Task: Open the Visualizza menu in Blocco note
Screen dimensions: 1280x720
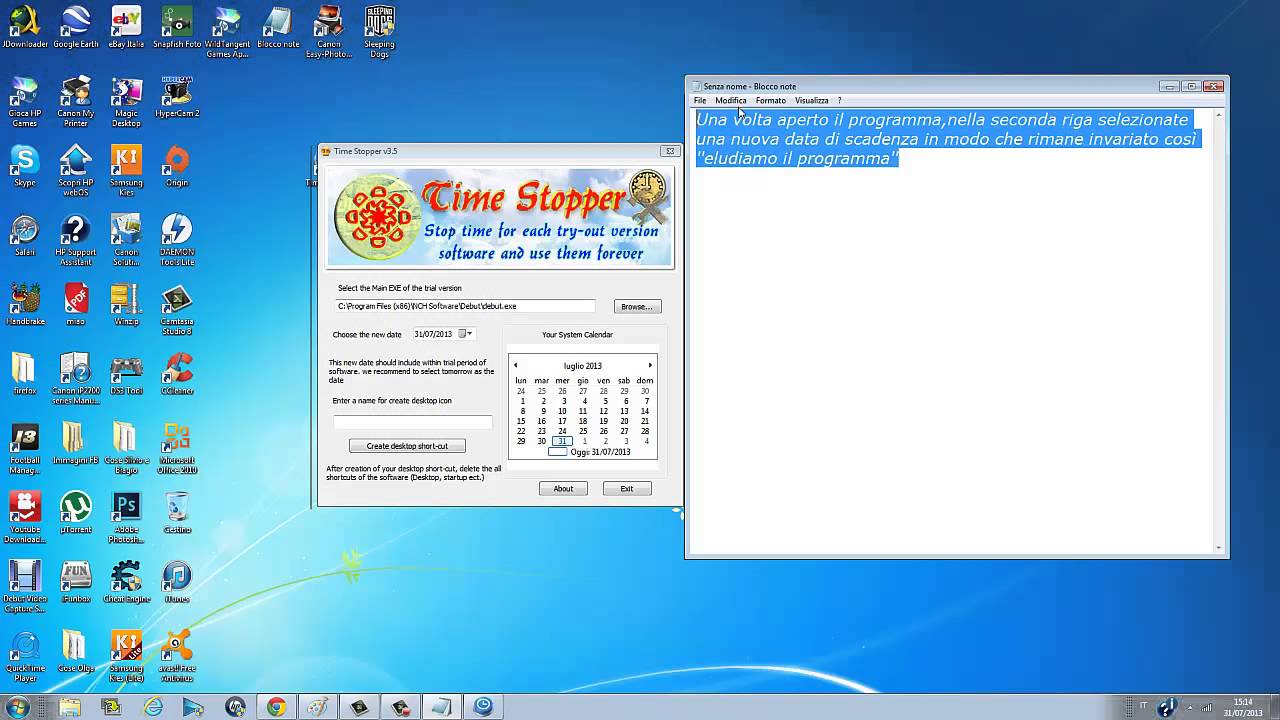Action: coord(811,100)
